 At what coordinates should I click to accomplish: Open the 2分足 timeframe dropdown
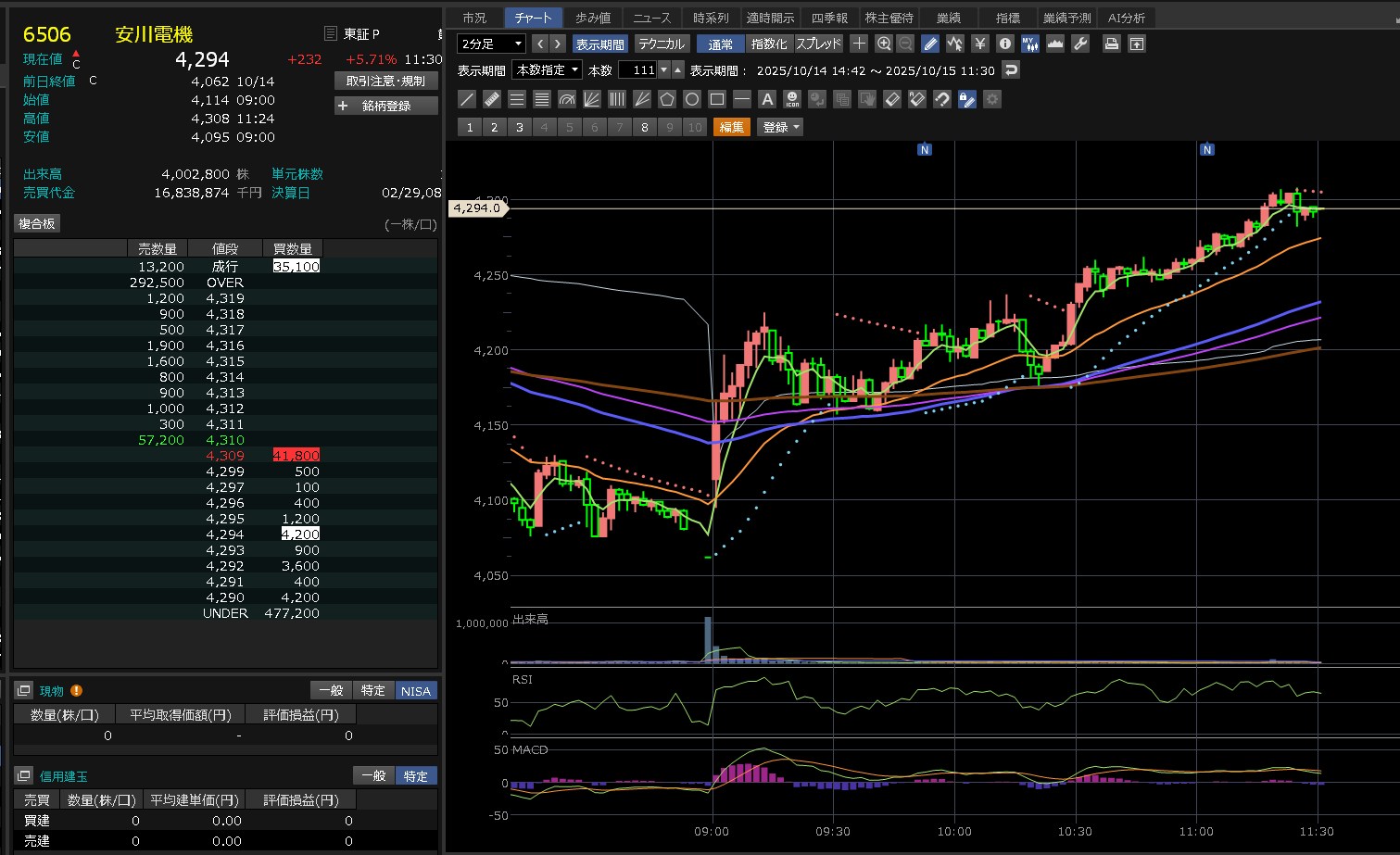(x=492, y=44)
